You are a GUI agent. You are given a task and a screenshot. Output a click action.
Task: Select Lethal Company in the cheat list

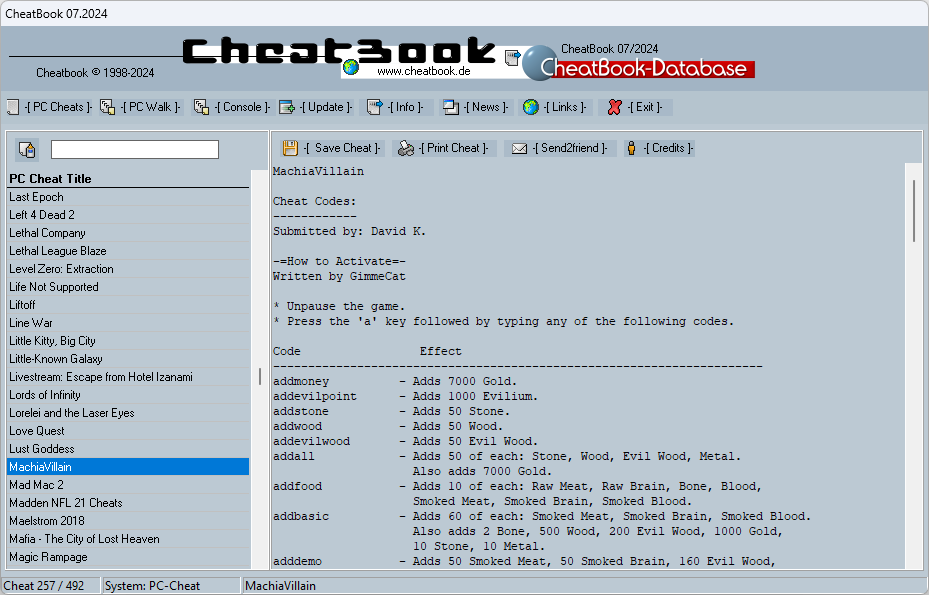[60, 232]
